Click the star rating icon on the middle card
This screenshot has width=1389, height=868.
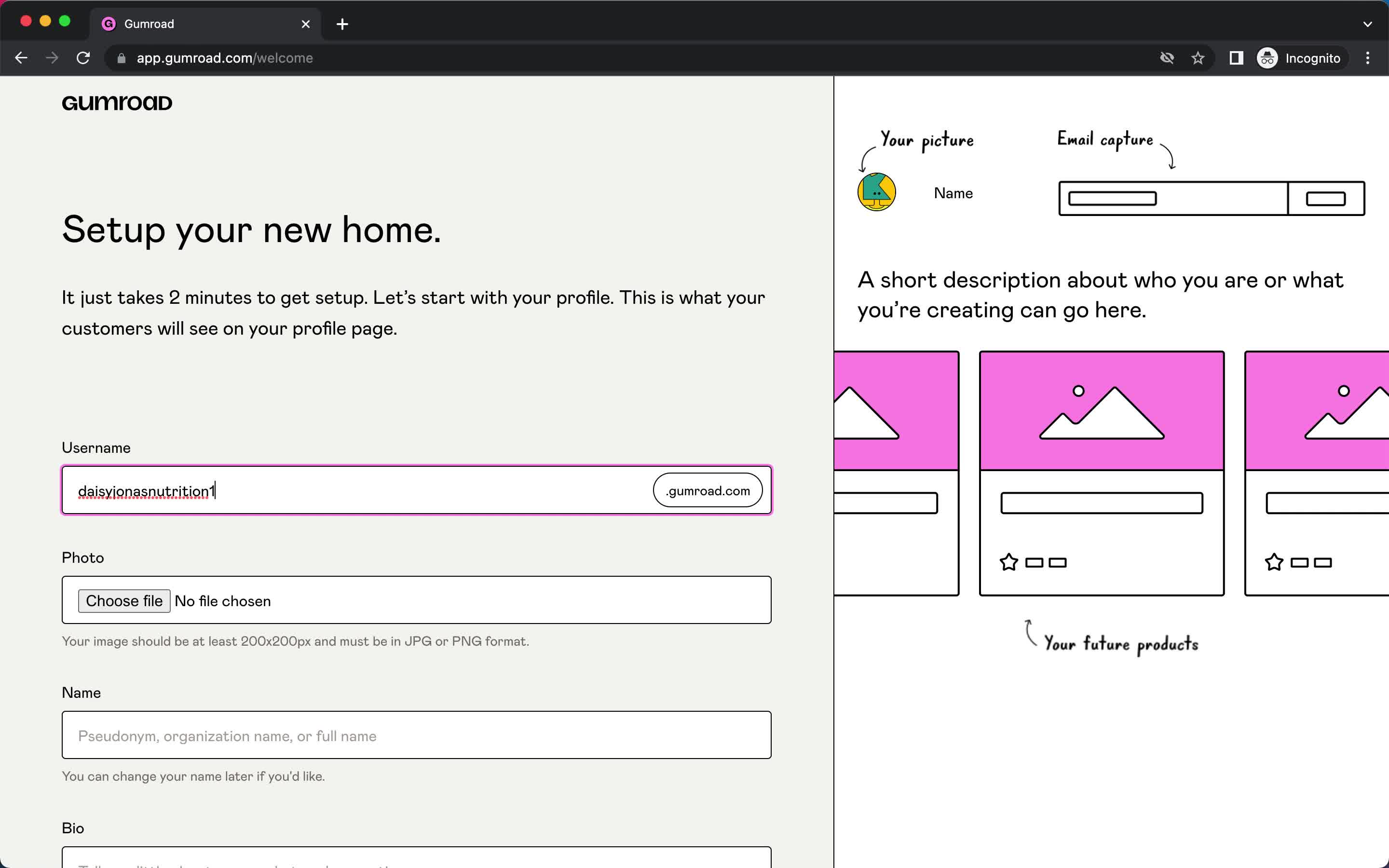[1008, 562]
